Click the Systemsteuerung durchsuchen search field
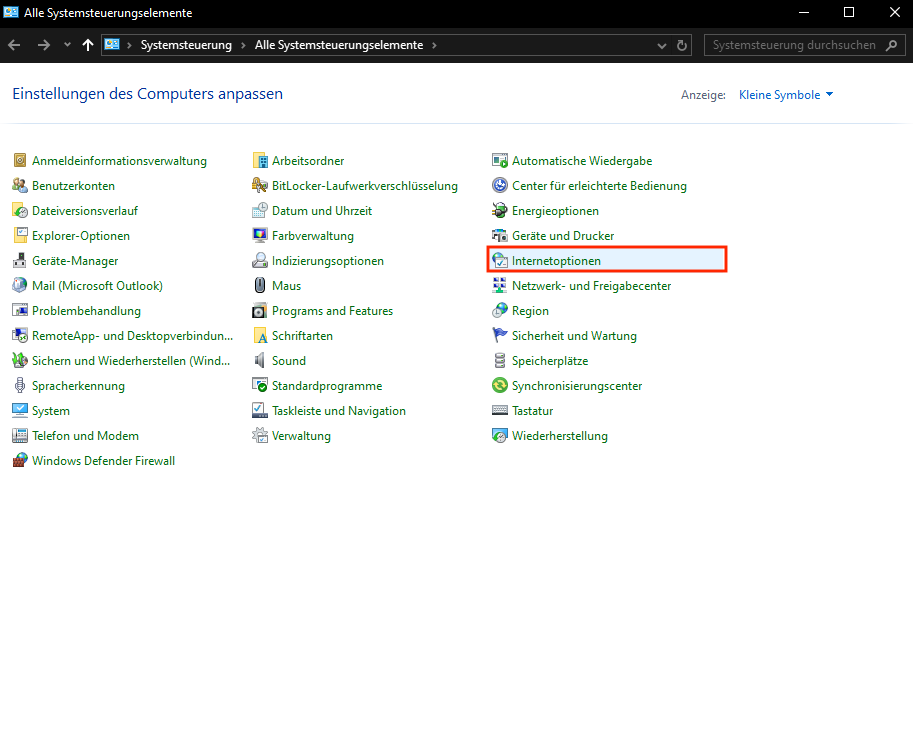The width and height of the screenshot is (913, 739). (793, 46)
